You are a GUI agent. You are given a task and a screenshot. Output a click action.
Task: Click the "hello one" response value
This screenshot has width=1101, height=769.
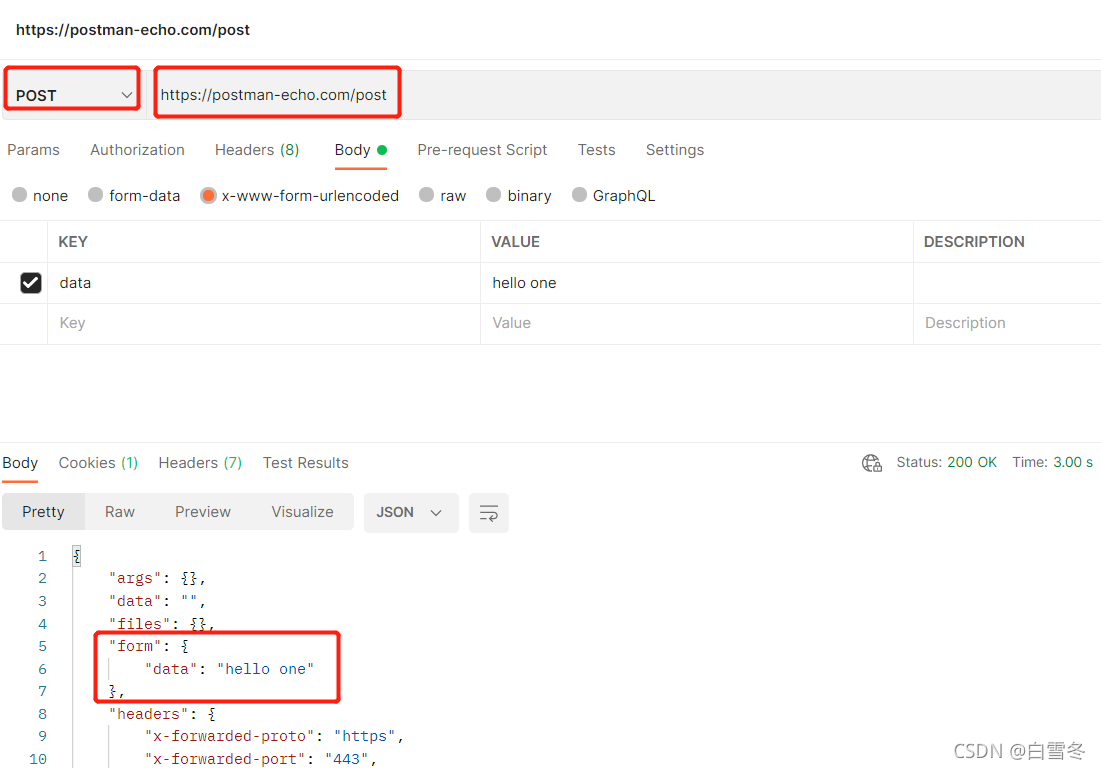pos(265,669)
